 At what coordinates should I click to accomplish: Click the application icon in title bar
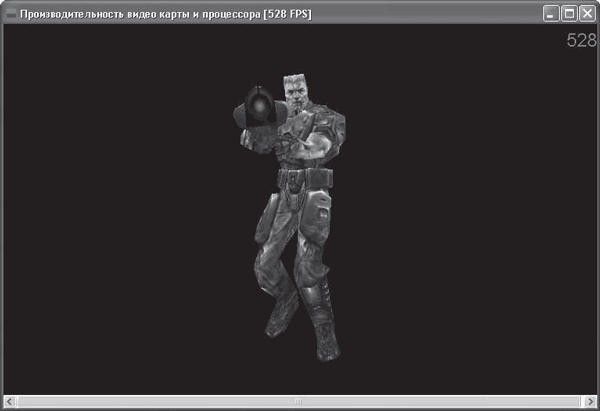coord(11,14)
